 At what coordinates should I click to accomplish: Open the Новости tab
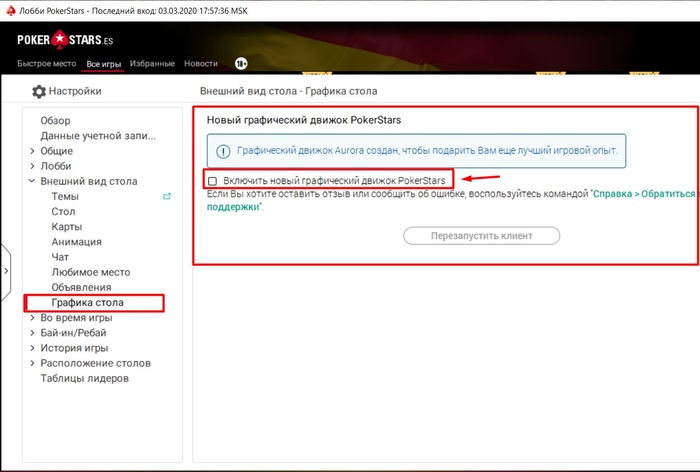(x=201, y=64)
